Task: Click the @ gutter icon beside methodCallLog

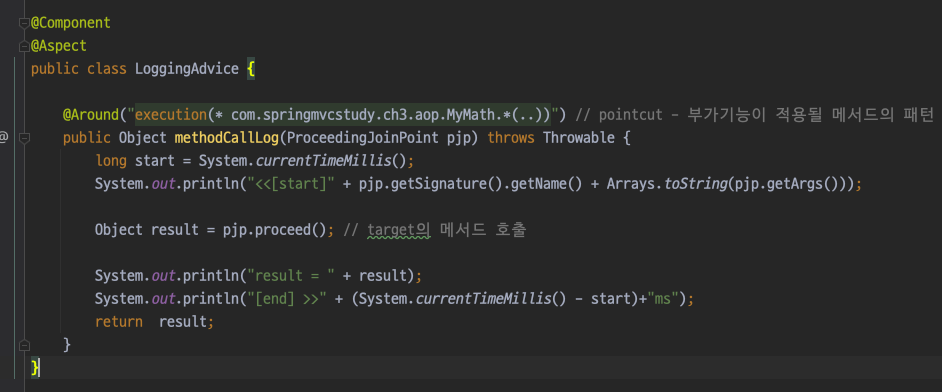Action: 4,138
